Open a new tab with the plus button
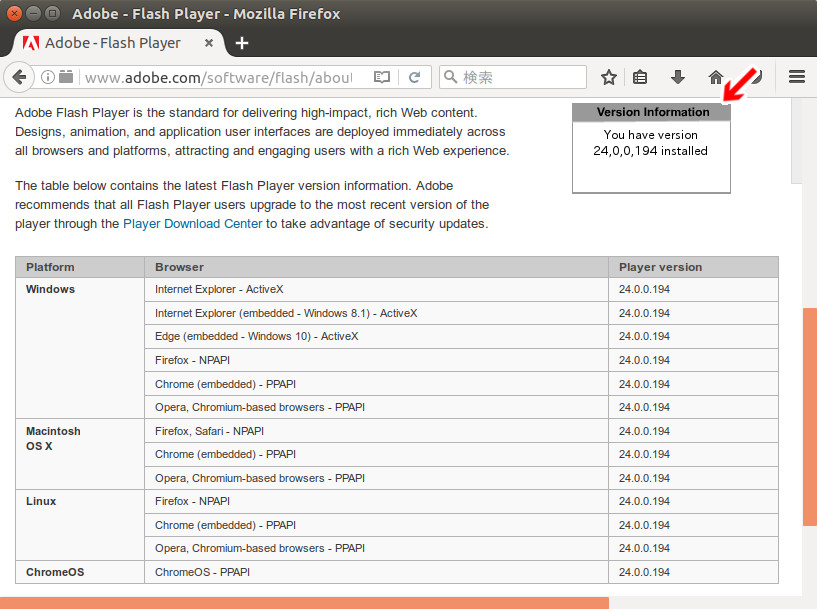817x609 pixels. pyautogui.click(x=241, y=43)
